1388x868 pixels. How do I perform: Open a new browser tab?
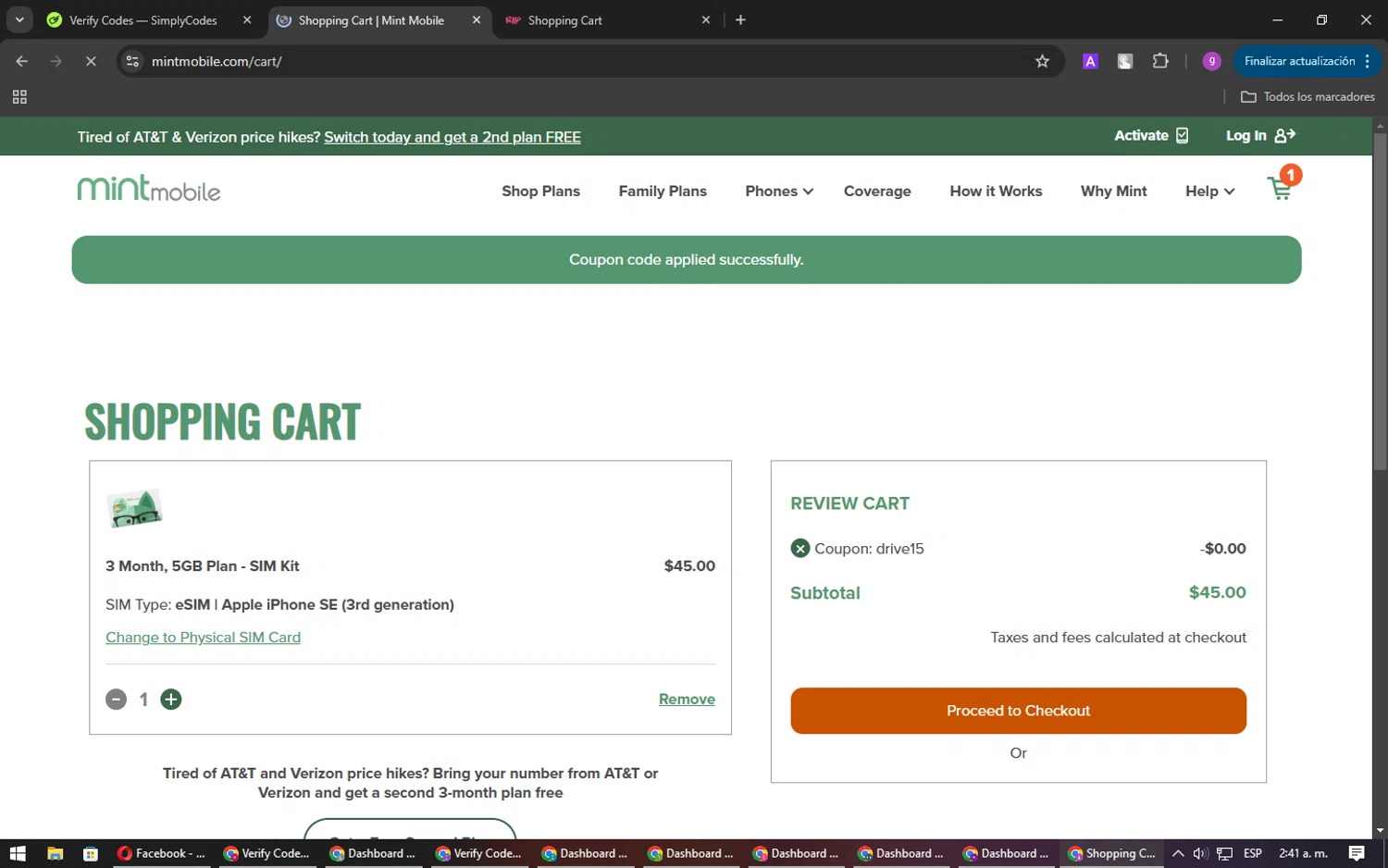[740, 19]
